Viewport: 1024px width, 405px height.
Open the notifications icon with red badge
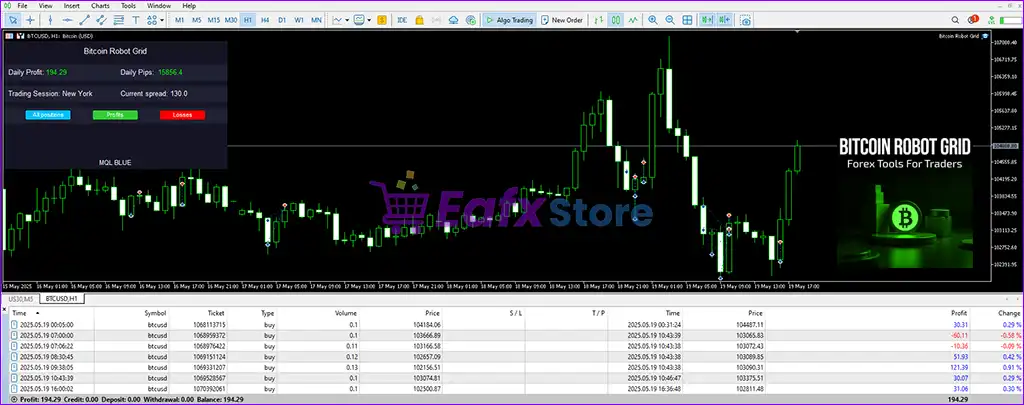(973, 20)
